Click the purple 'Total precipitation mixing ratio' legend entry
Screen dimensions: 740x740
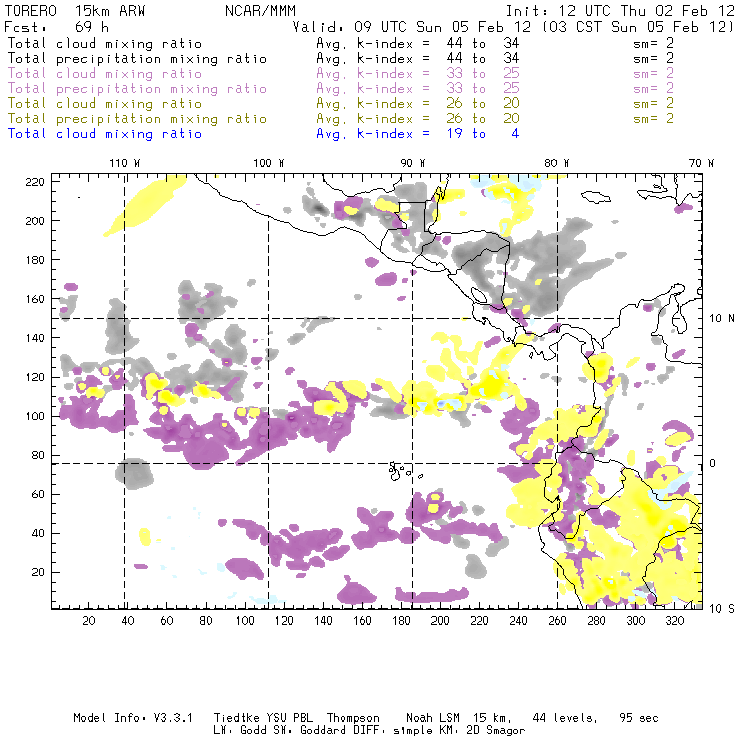[x=137, y=89]
